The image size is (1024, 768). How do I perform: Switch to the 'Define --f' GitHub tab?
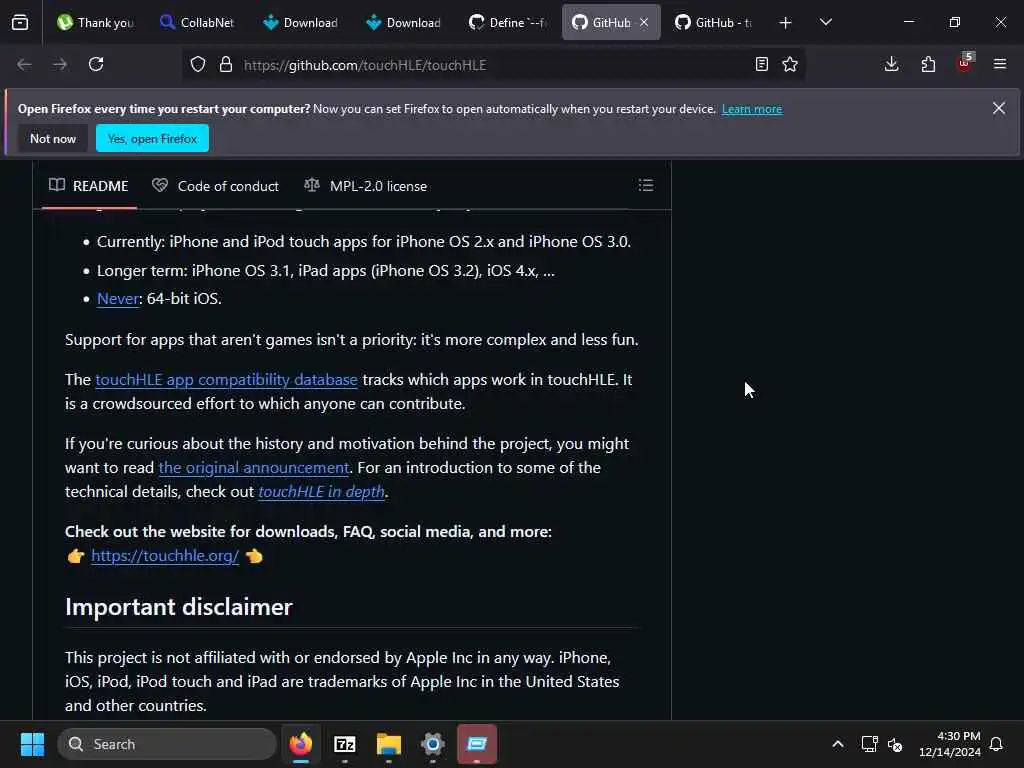[506, 22]
